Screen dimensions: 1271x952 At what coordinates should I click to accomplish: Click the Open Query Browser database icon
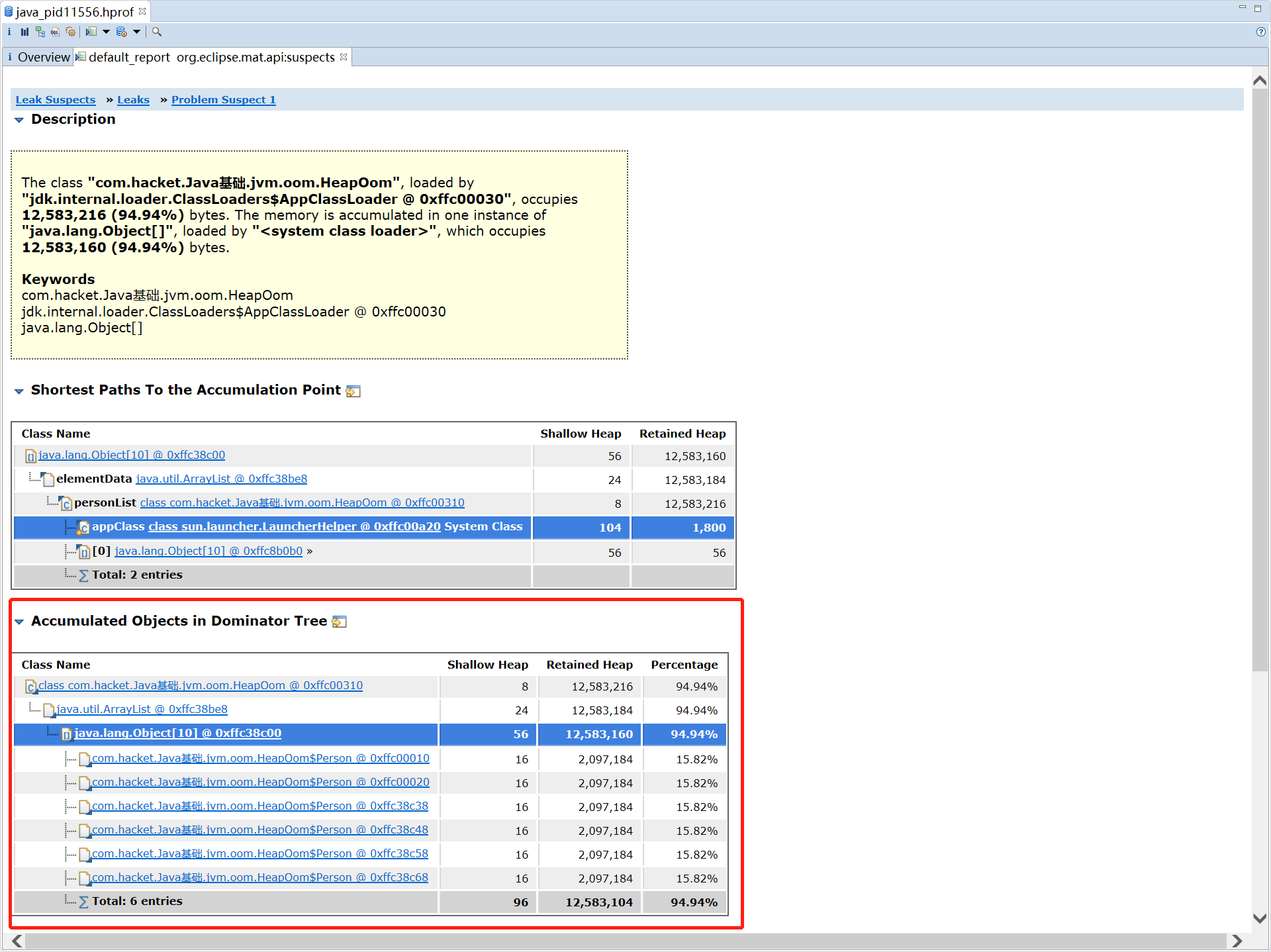tap(121, 32)
